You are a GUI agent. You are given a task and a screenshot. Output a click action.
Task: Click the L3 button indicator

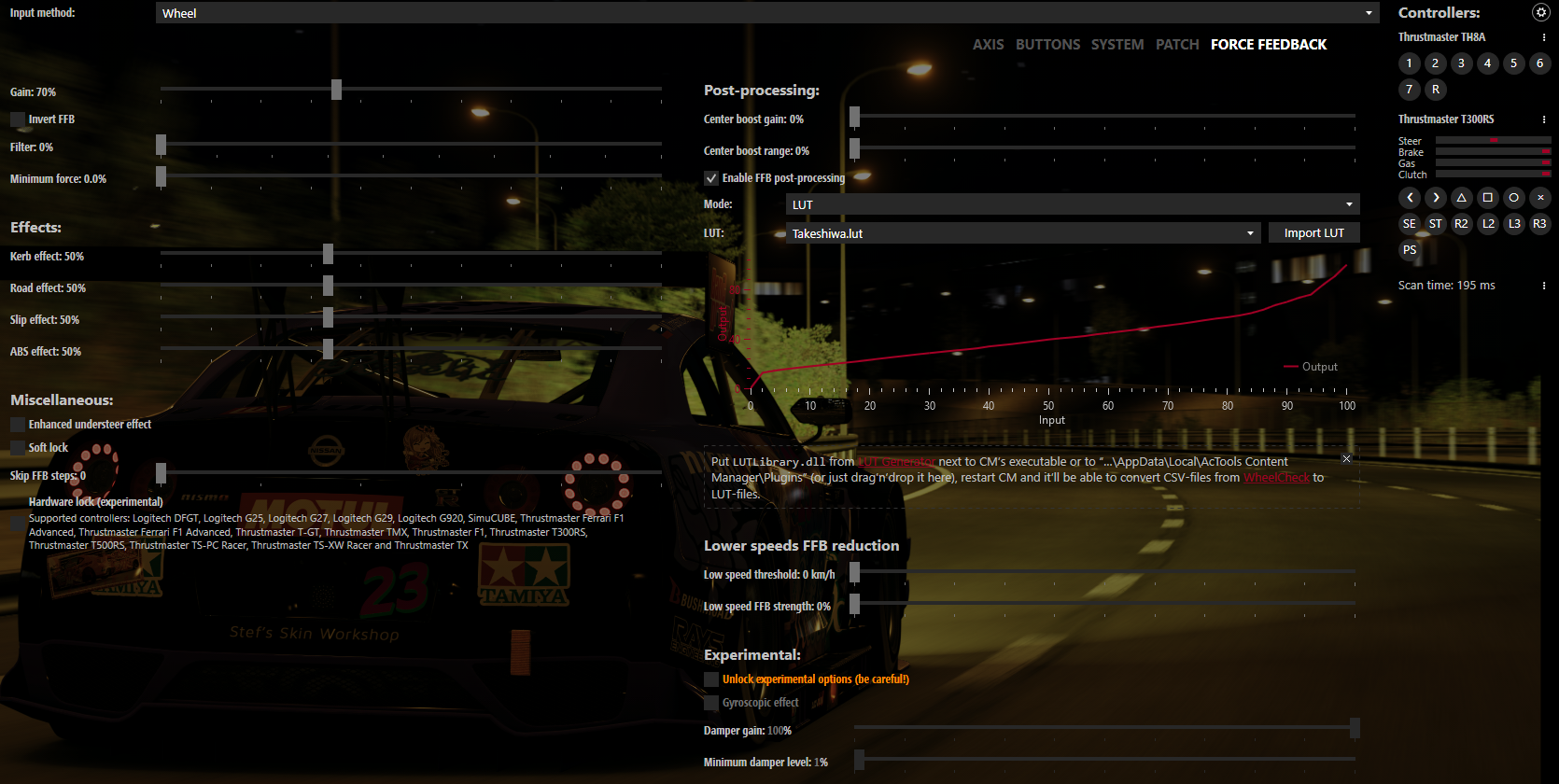click(x=1514, y=224)
